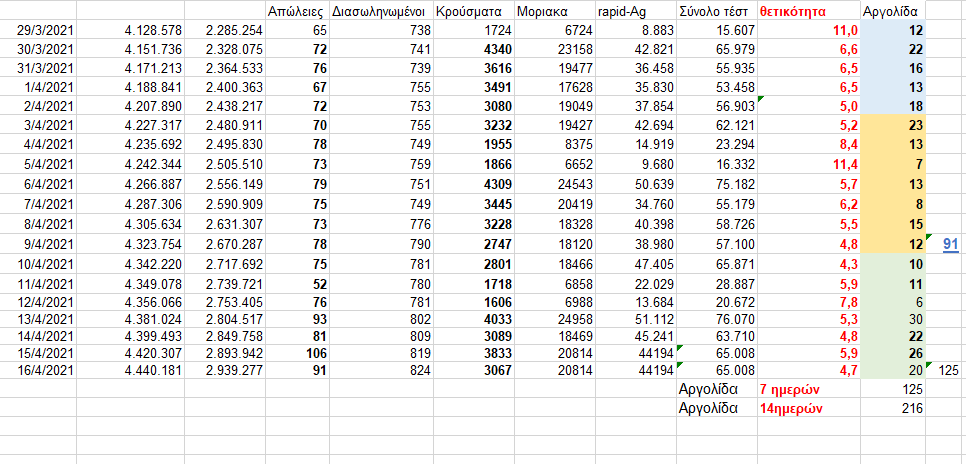Select the Διασωληνωμένοι header cell

[381, 12]
